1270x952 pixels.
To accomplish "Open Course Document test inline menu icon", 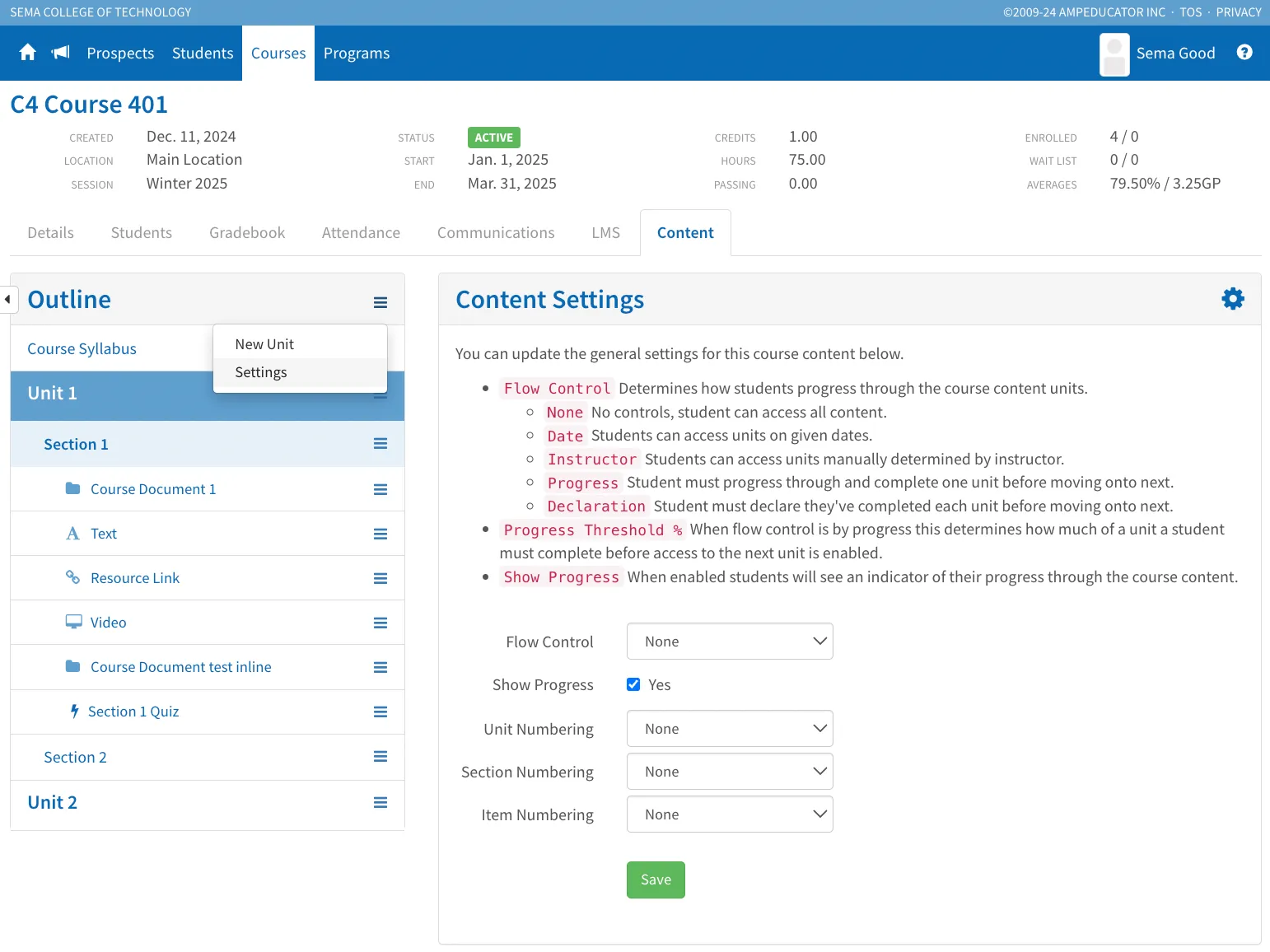I will pyautogui.click(x=381, y=667).
